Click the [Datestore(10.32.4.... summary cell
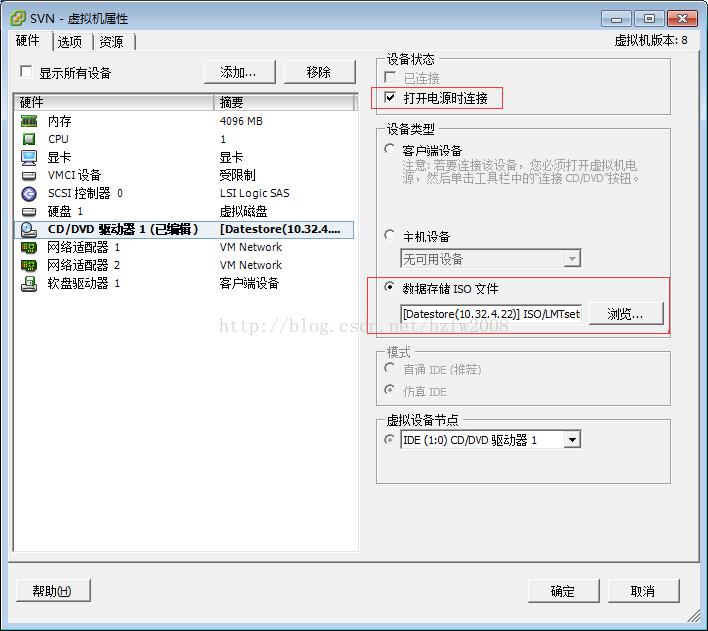Viewport: 708px width, 631px height. coord(280,229)
